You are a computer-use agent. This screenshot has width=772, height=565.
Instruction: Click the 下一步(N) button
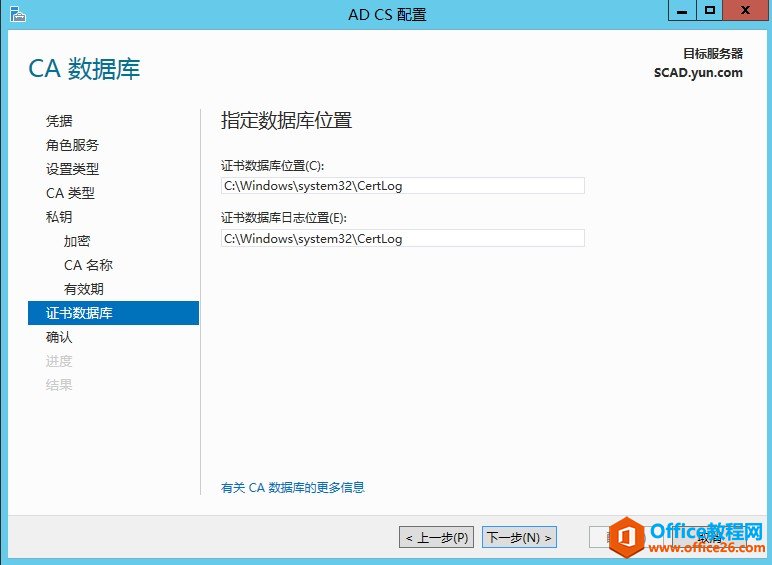[x=519, y=538]
